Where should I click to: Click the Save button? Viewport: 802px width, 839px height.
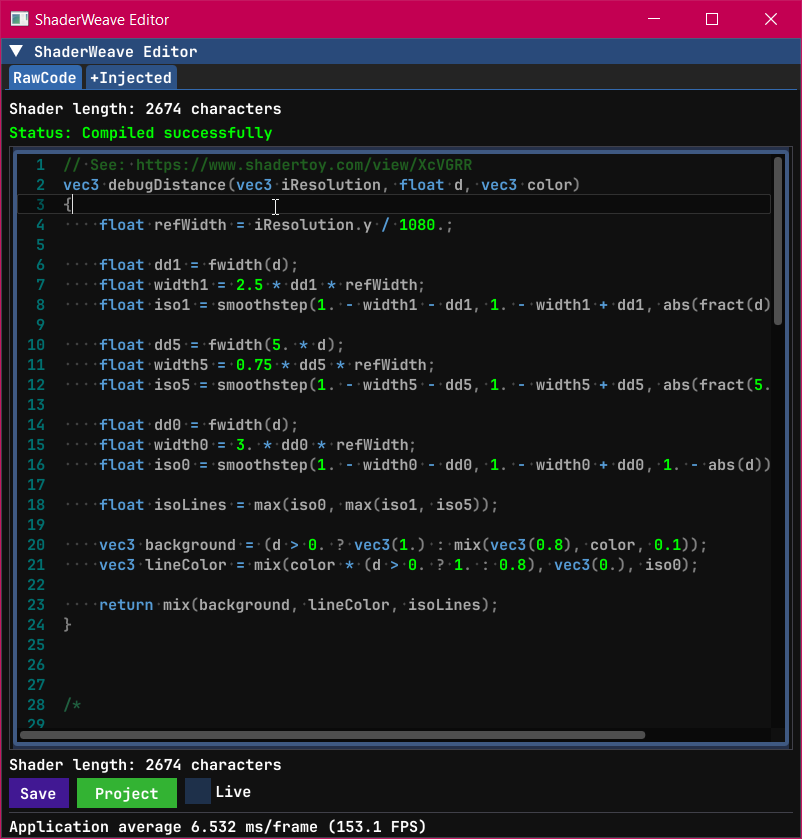[x=38, y=793]
